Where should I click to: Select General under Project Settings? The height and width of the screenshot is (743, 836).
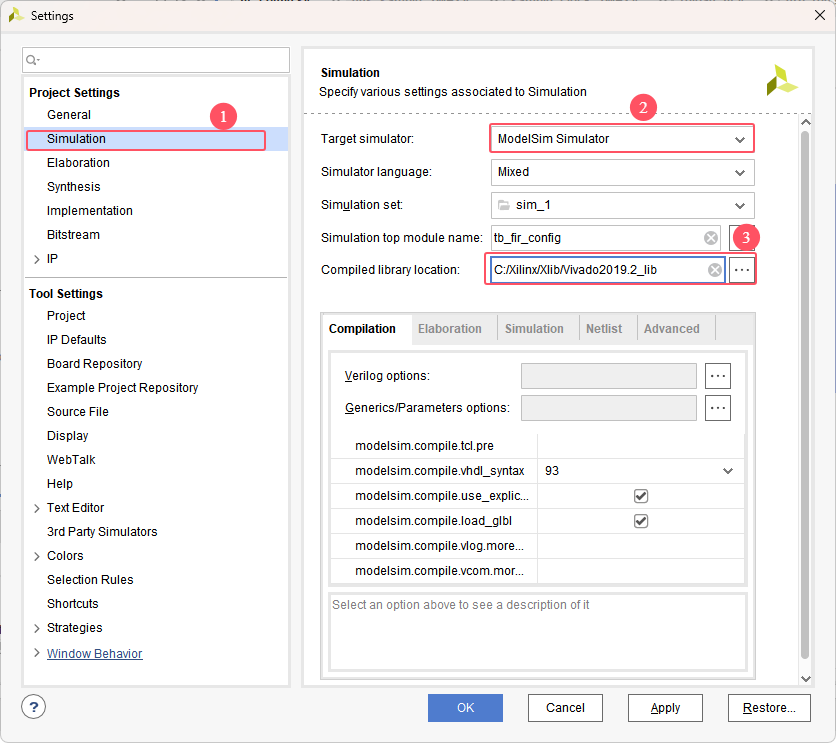point(69,115)
